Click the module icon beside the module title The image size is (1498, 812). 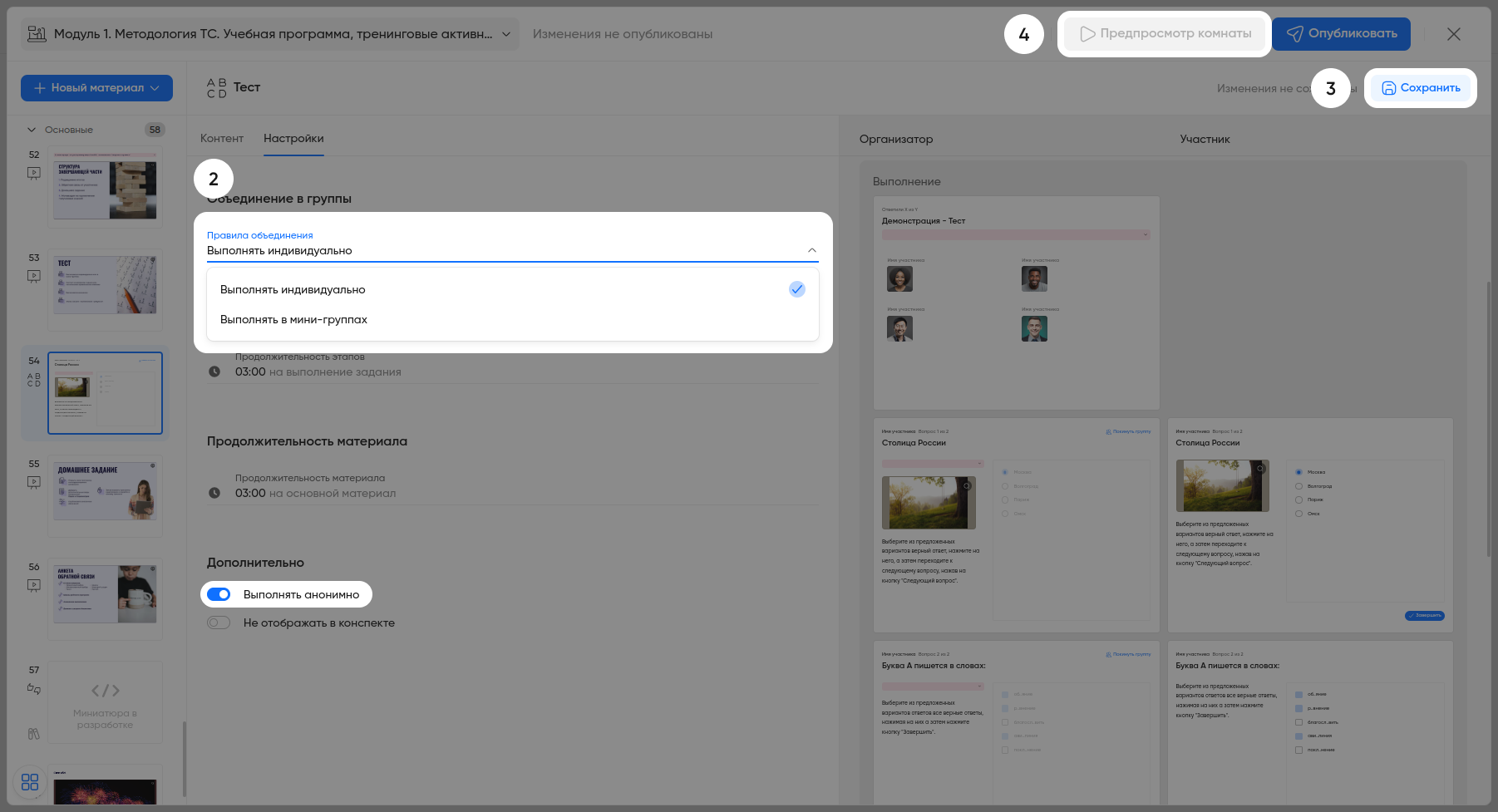pos(37,34)
